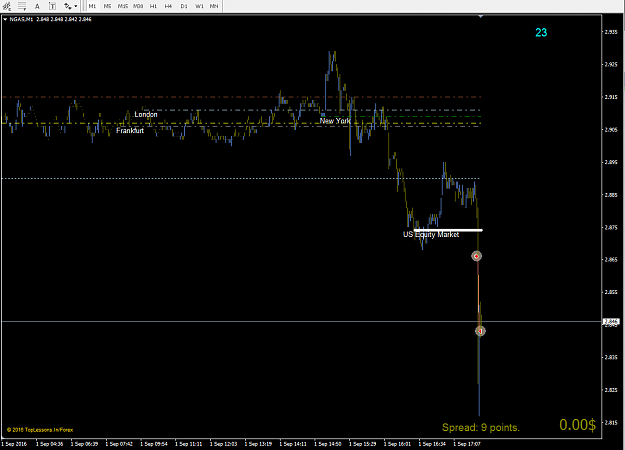Click the toolbar drag handle before M1
Screen dimensions: 625x450
click(x=83, y=6)
